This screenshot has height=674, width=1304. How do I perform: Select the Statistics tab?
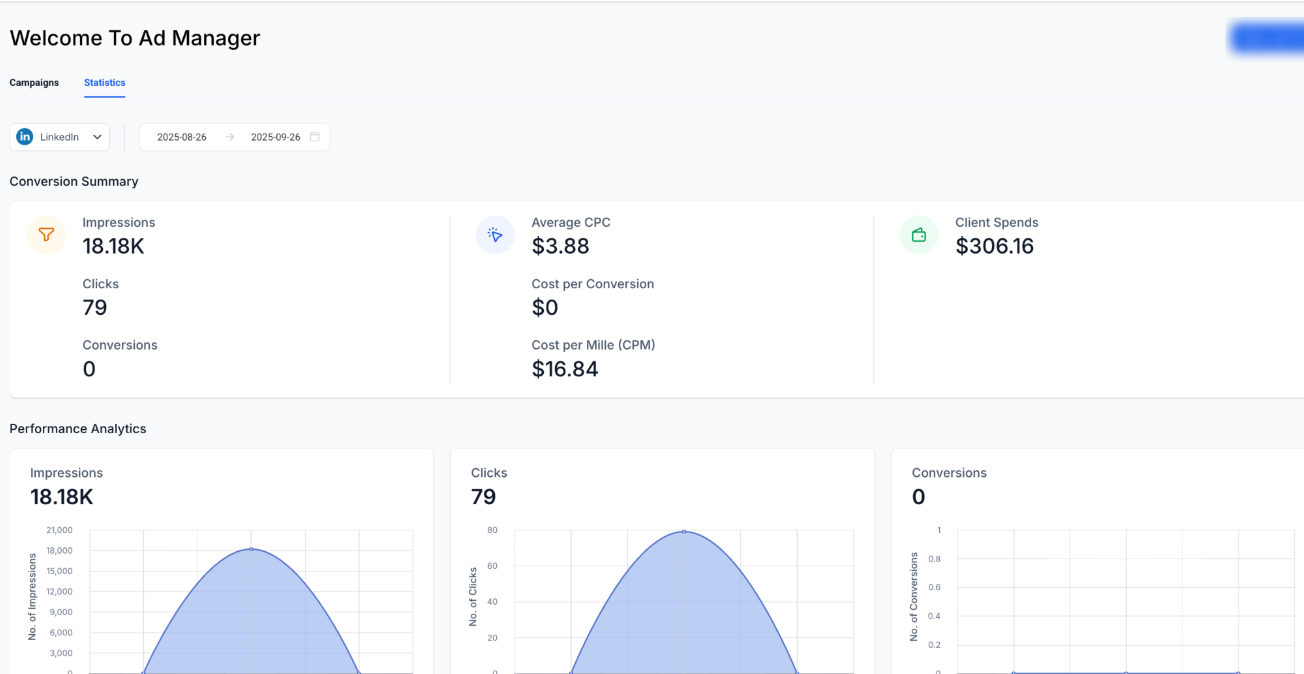point(104,83)
